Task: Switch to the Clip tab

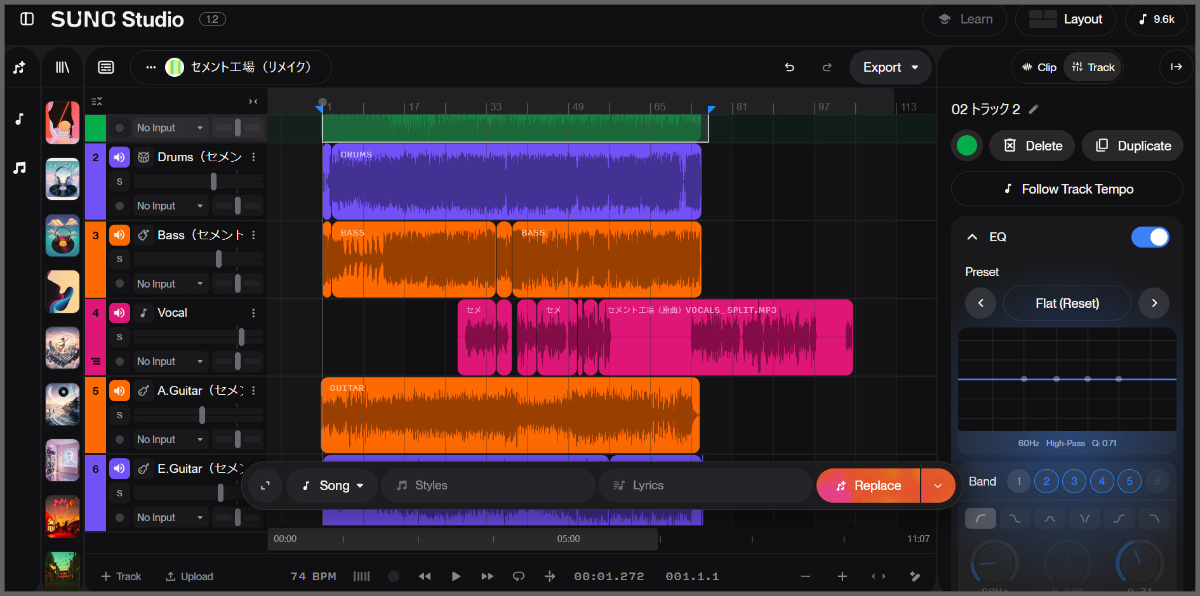Action: click(x=1038, y=67)
